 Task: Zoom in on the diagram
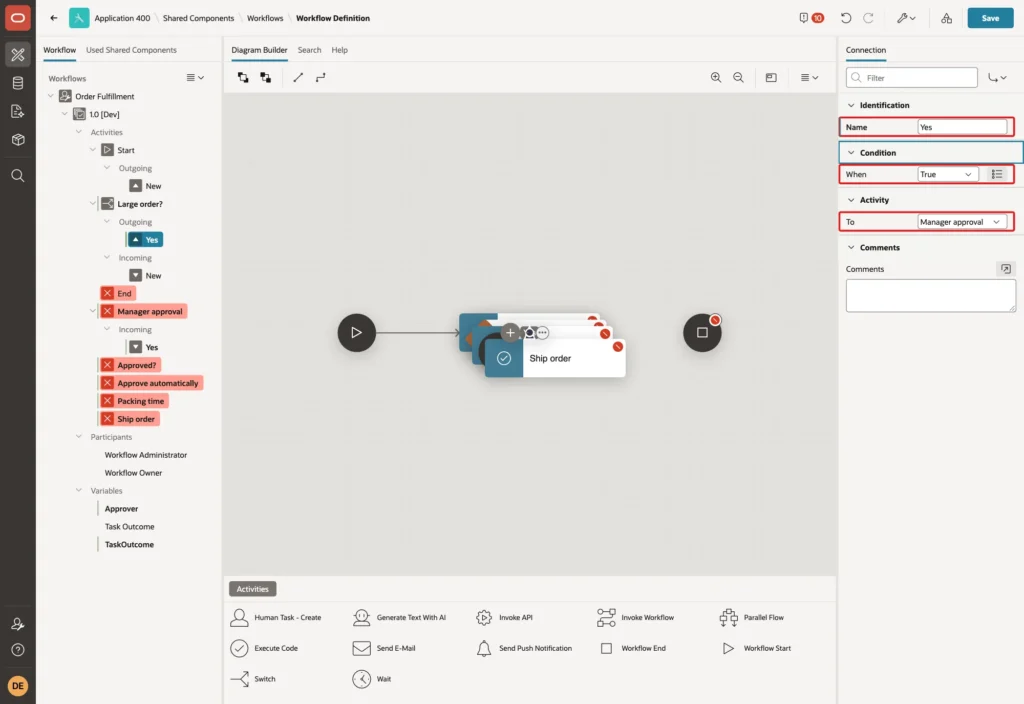[716, 77]
